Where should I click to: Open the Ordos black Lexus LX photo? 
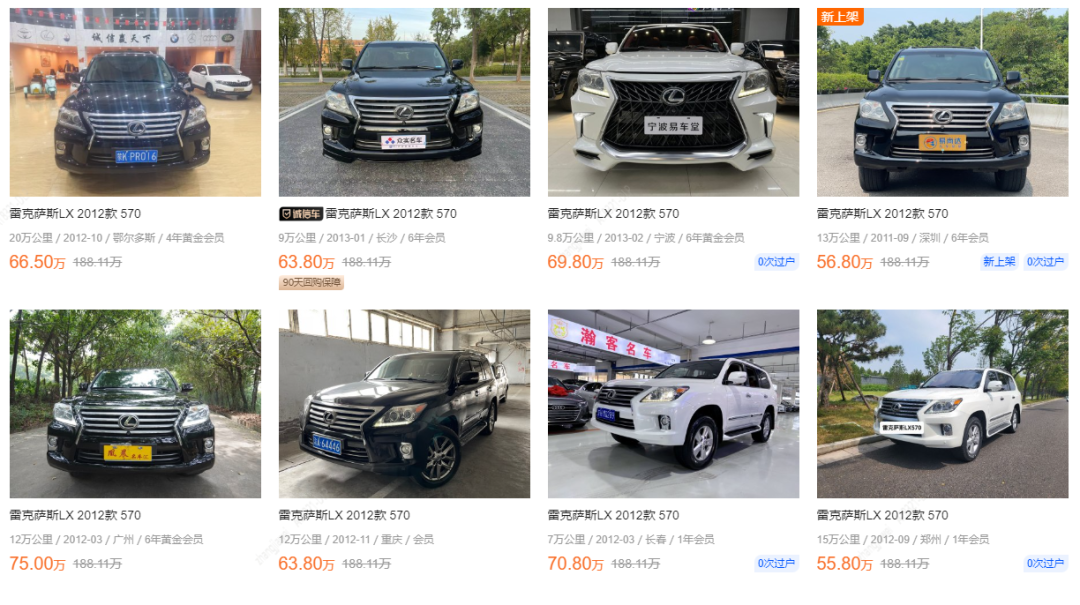click(x=135, y=102)
